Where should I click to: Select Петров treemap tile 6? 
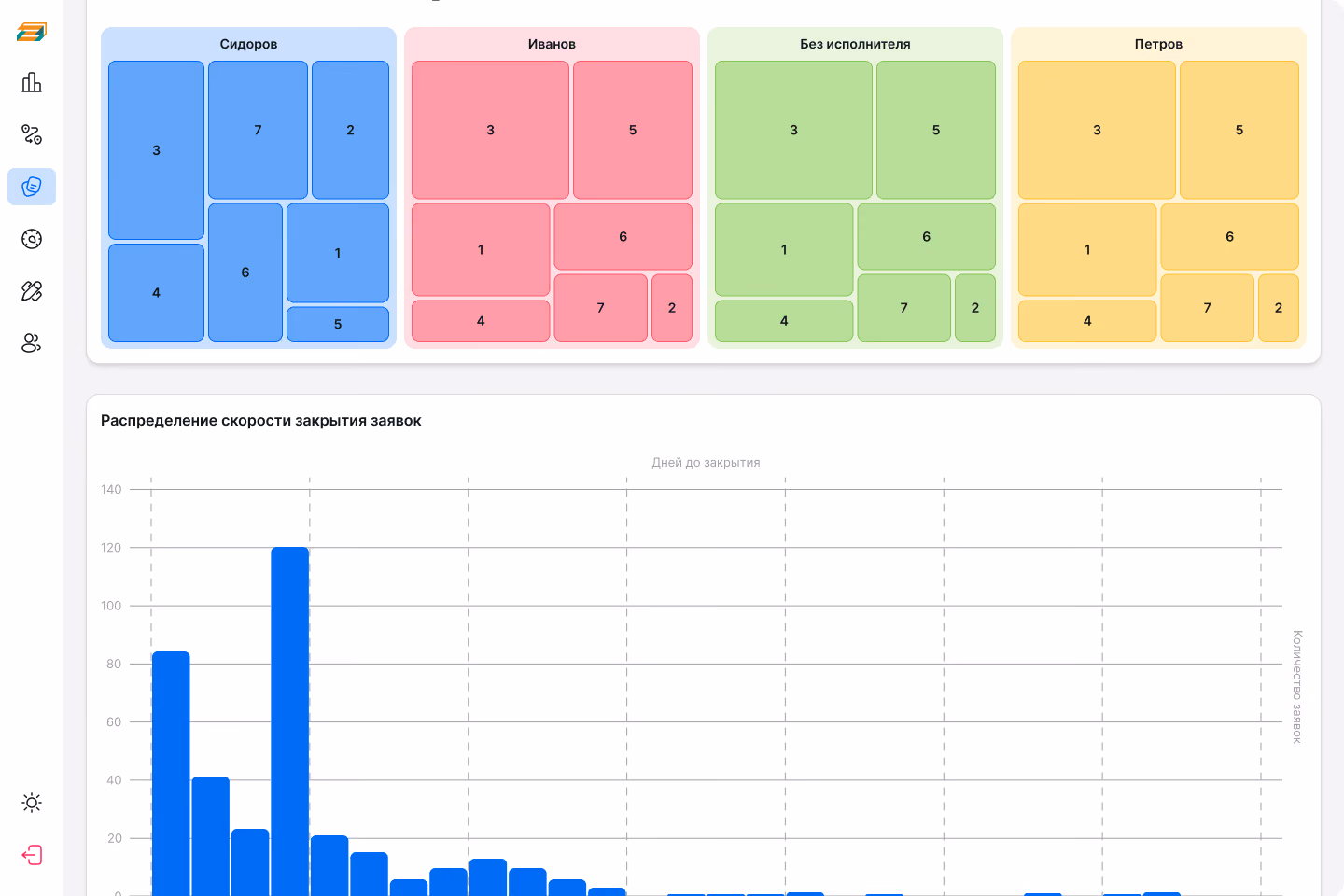(x=1230, y=236)
